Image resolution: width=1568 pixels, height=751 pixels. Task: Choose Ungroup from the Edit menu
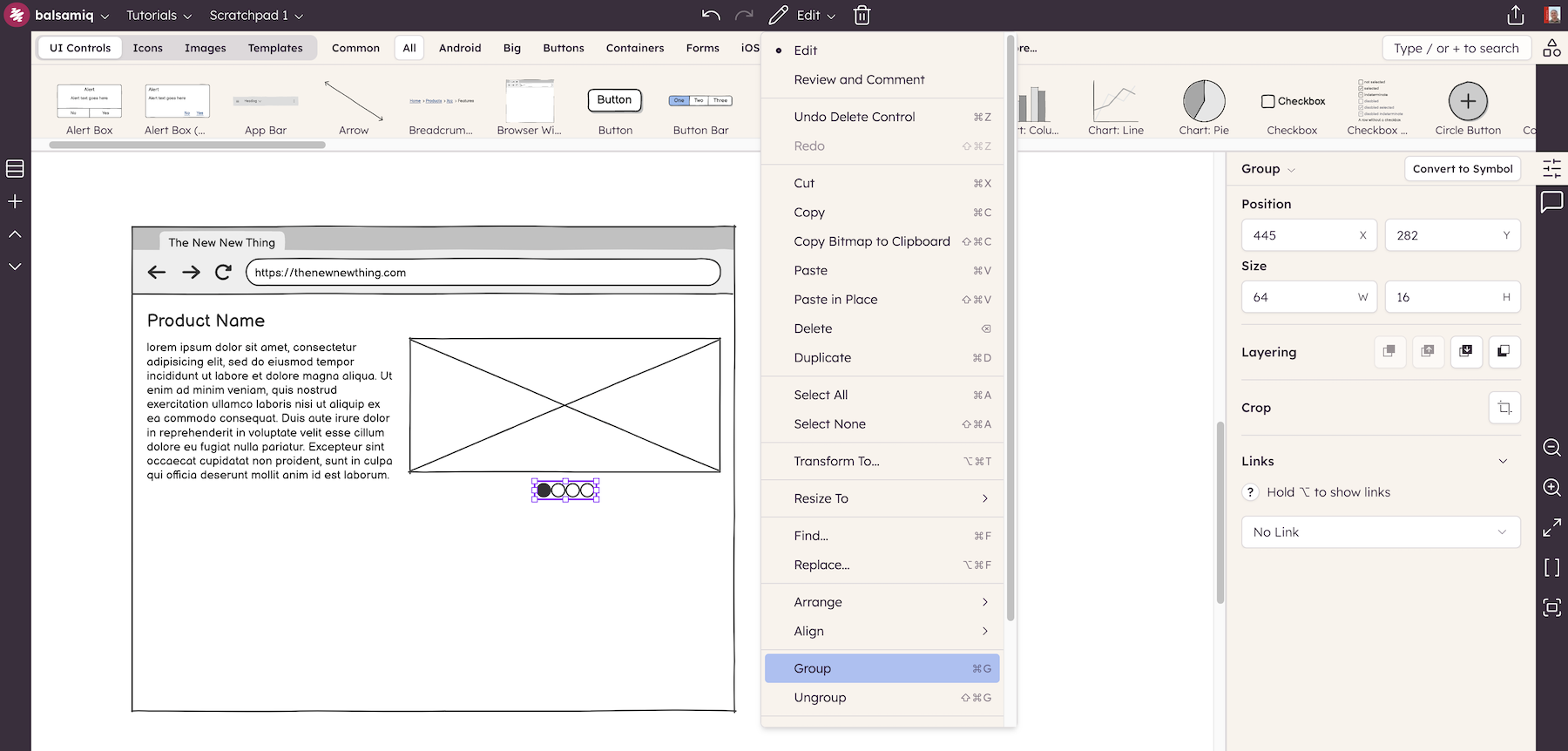point(820,697)
